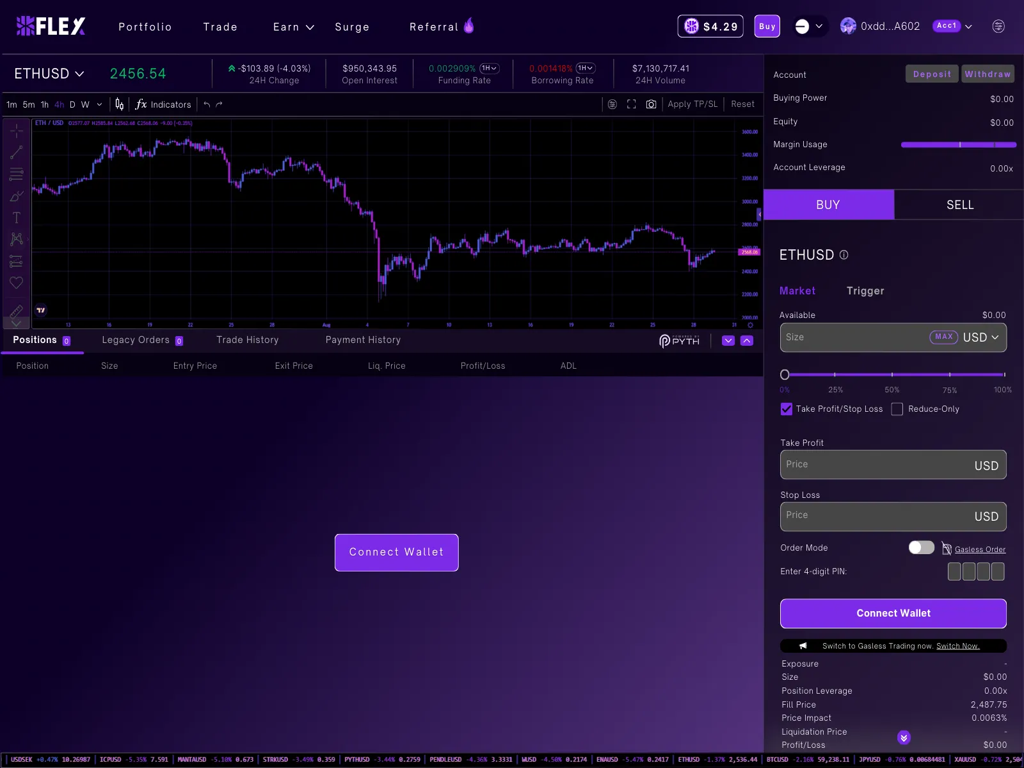Expand the ETHUSD market pair dropdown
1024x768 pixels.
49,74
